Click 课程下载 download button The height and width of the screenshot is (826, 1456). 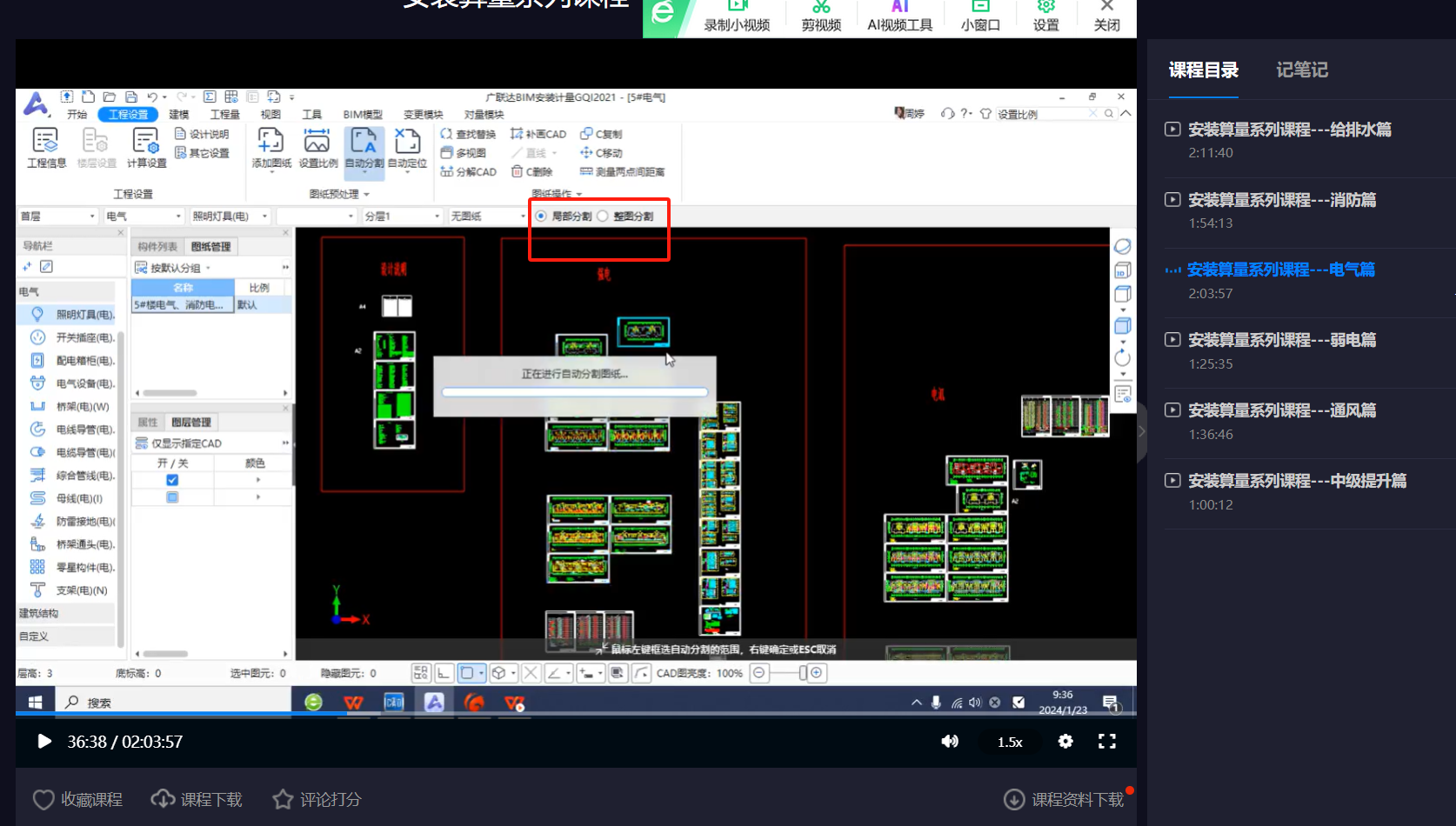pos(197,800)
